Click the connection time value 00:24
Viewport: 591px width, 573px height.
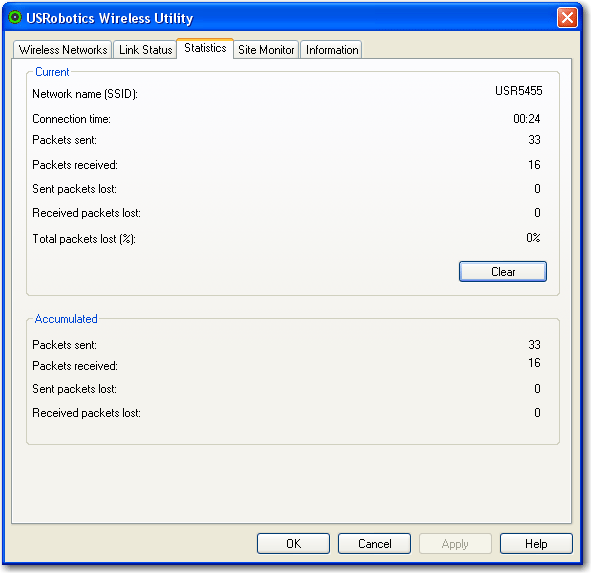click(527, 119)
